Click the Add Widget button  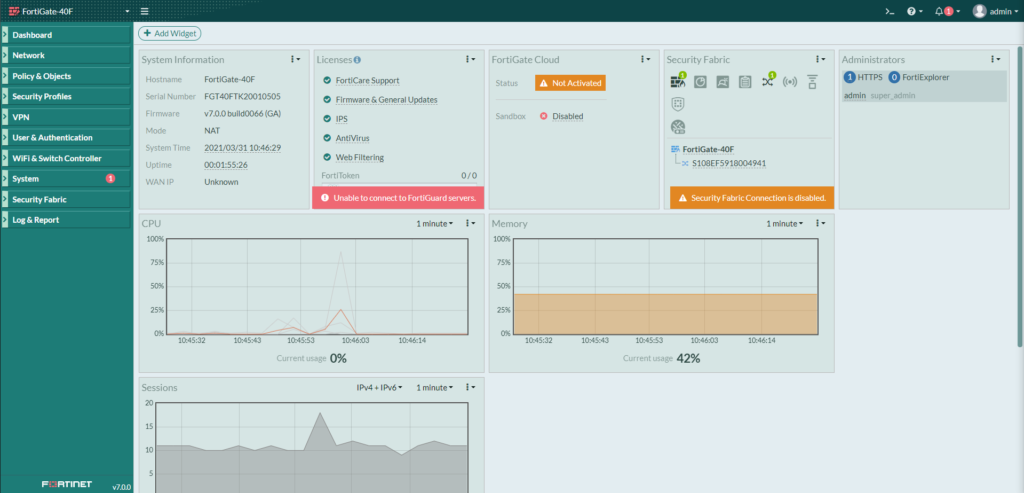coord(169,34)
